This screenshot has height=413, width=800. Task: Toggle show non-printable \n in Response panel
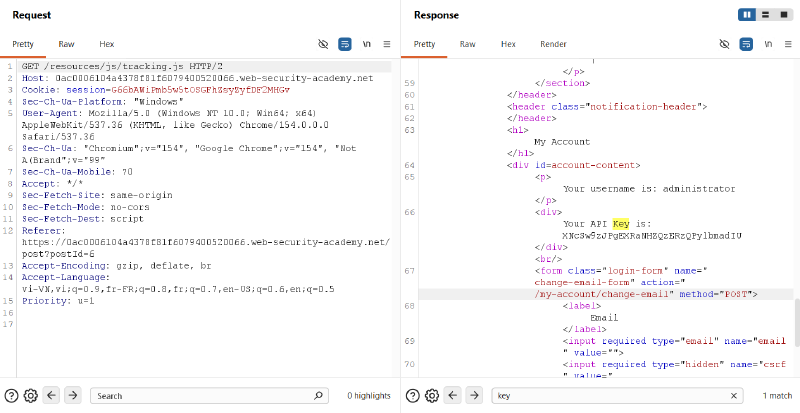coord(768,44)
